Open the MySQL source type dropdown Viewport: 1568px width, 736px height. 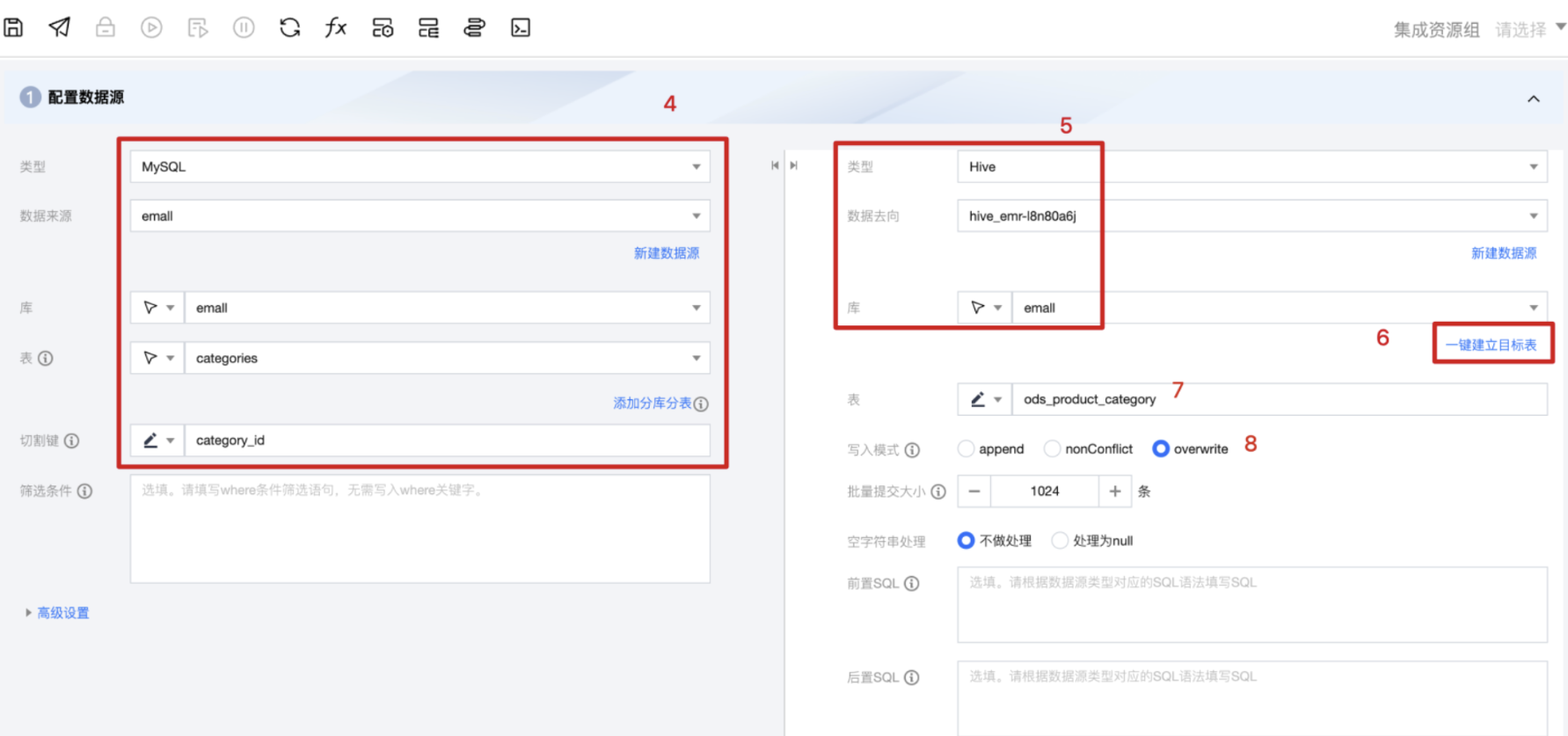coord(419,167)
